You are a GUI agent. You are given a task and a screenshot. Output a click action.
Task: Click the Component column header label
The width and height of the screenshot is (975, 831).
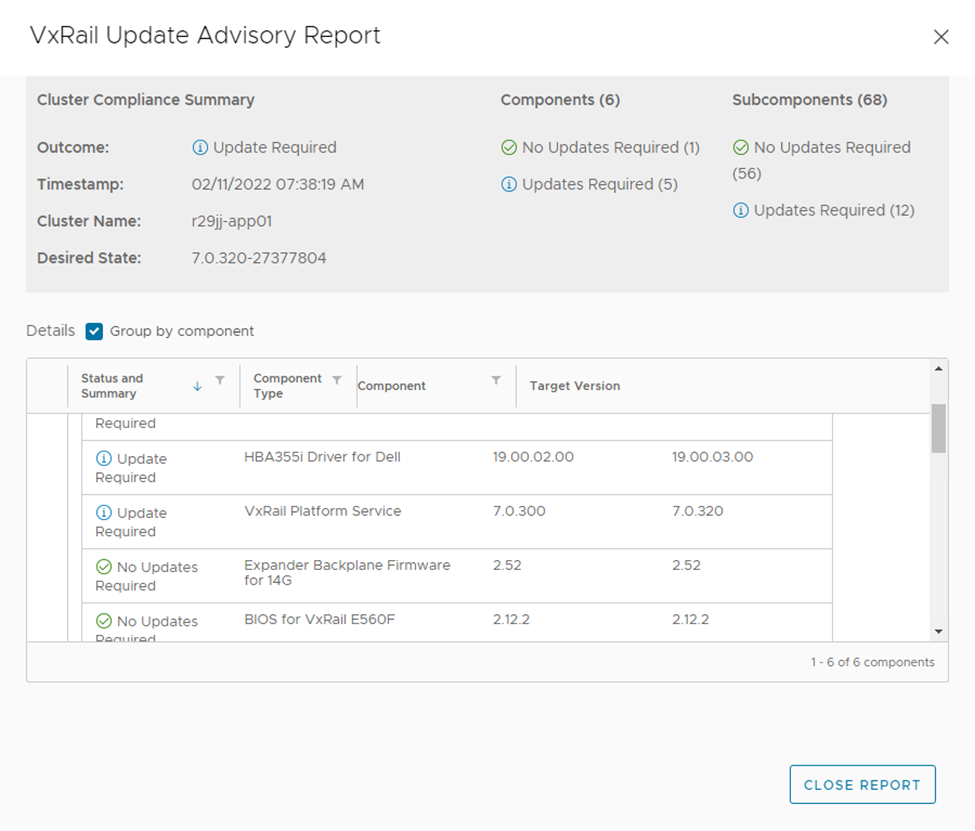[392, 386]
